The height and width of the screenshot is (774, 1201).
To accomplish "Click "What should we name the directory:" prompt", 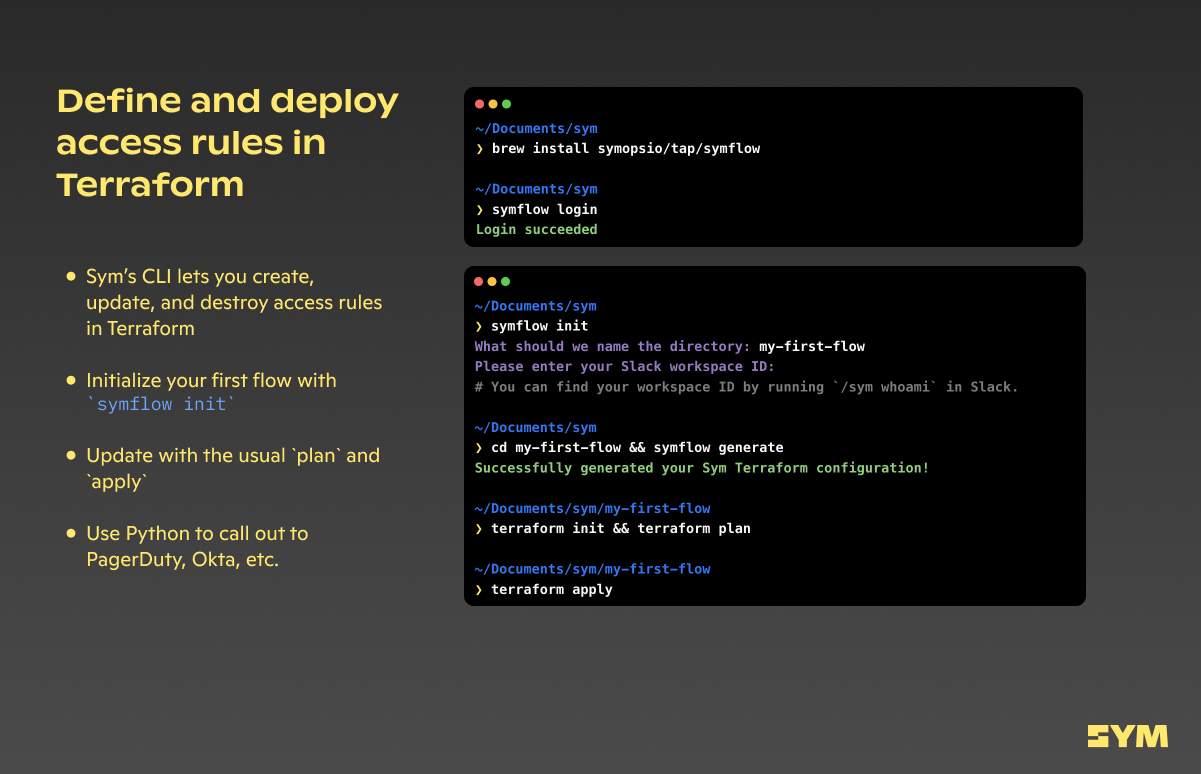I will [613, 347].
